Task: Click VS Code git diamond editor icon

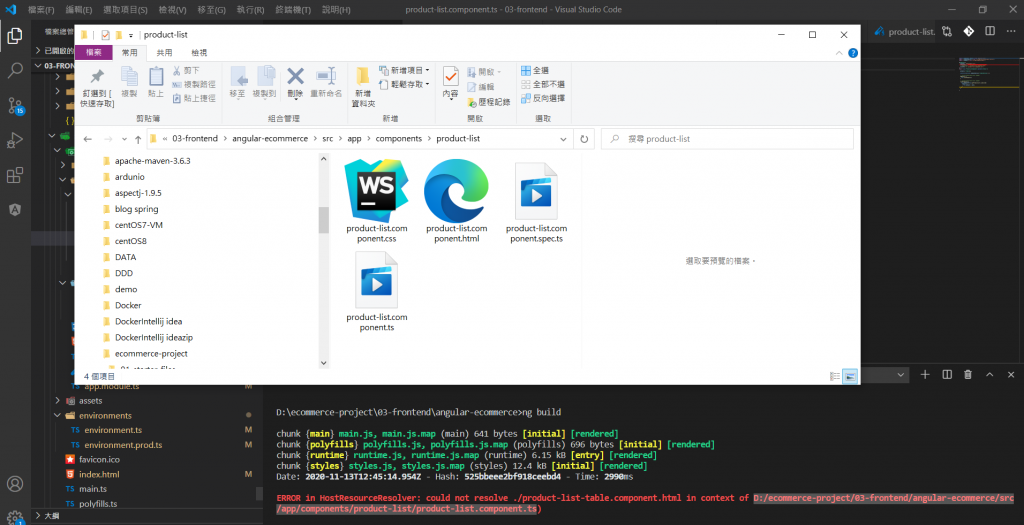Action: click(968, 31)
